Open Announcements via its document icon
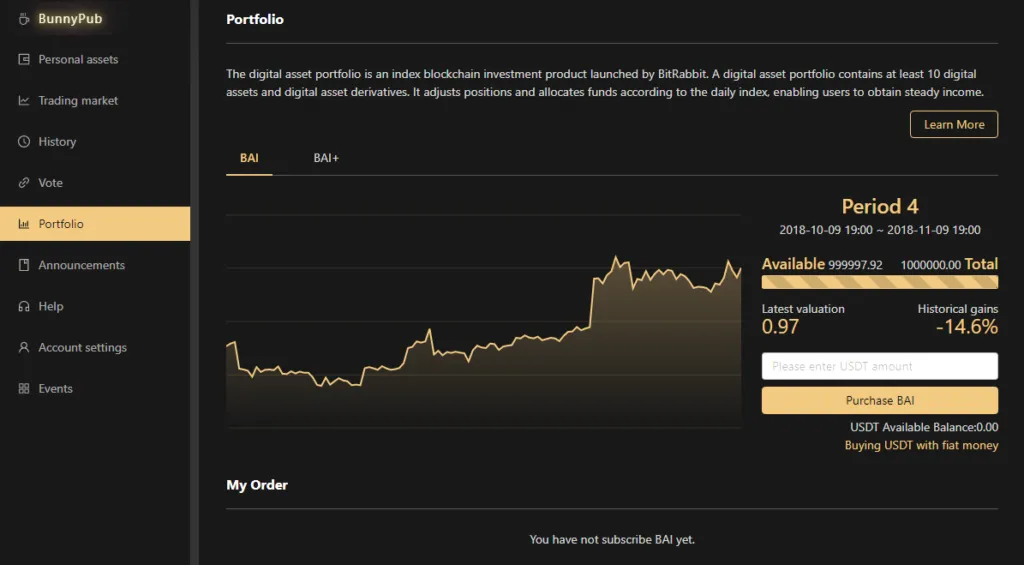1024x565 pixels. click(x=24, y=265)
